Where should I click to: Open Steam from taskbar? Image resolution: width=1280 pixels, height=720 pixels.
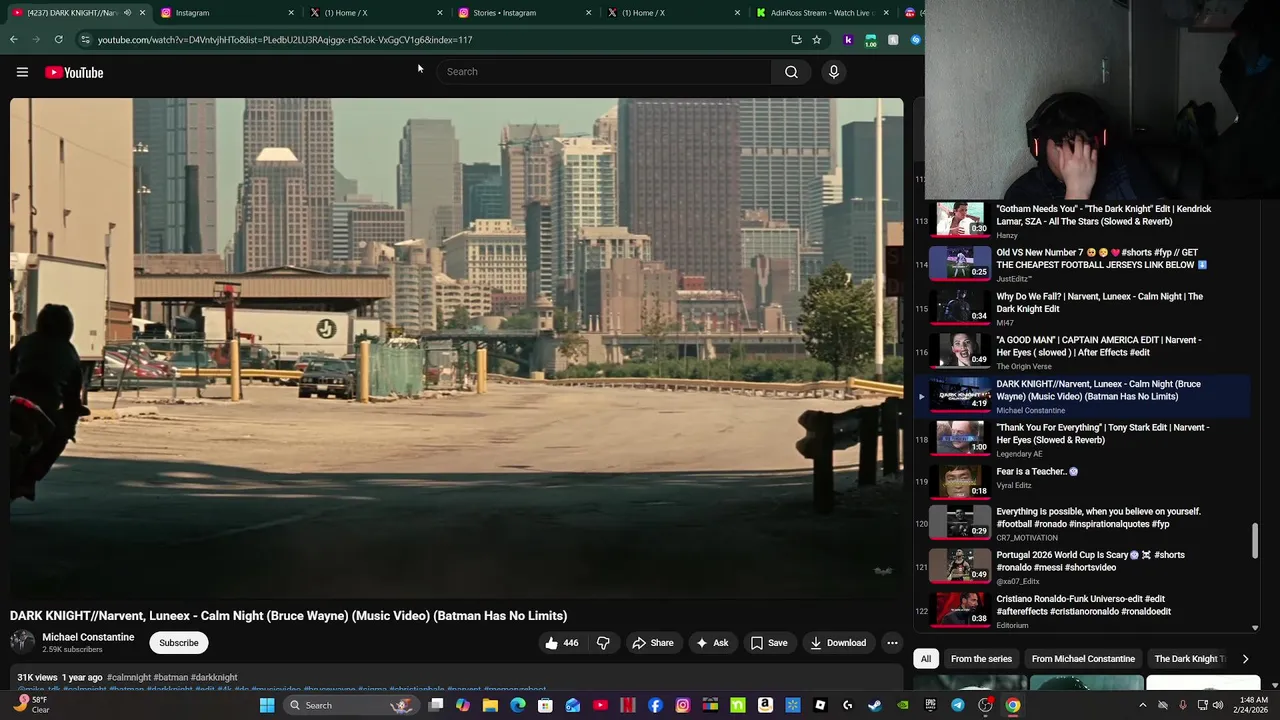(x=875, y=705)
